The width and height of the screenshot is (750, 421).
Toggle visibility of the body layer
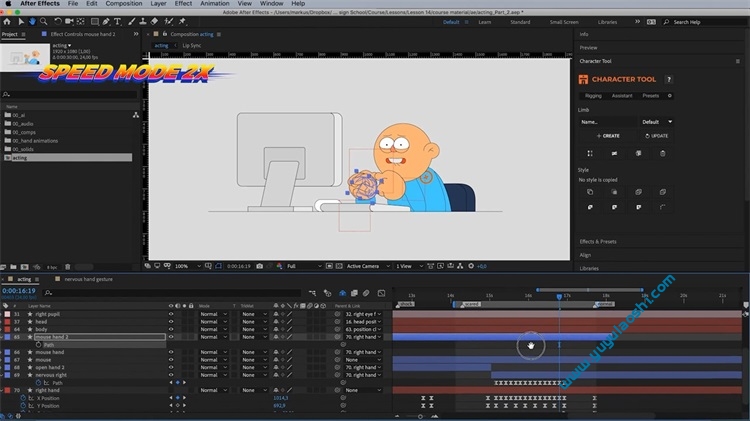point(171,329)
